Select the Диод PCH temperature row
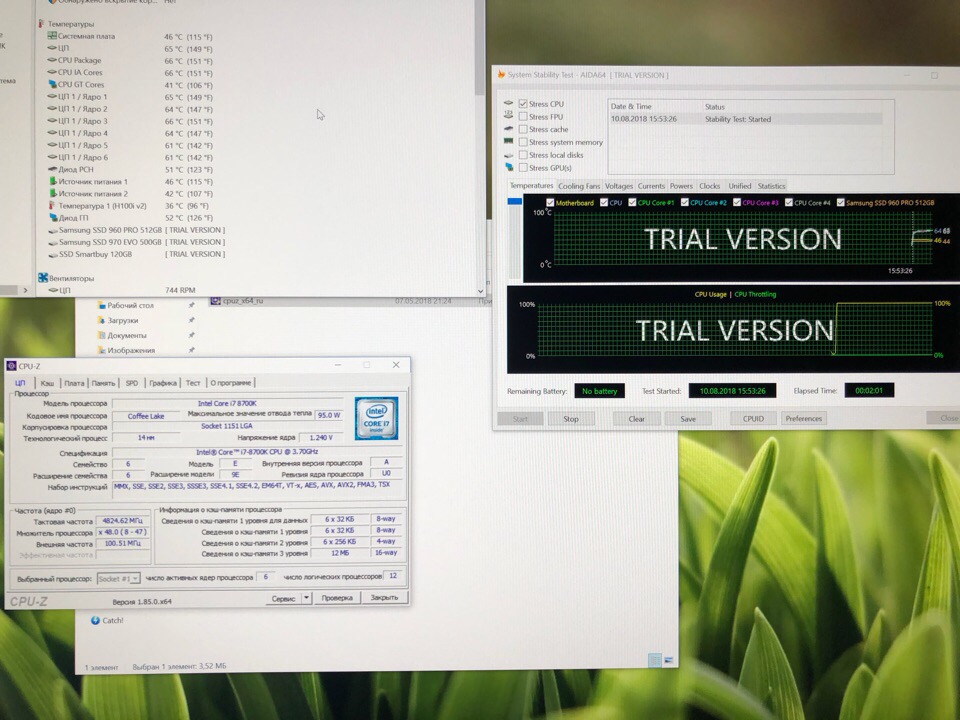Screen dimensions: 960x720 coord(130,170)
